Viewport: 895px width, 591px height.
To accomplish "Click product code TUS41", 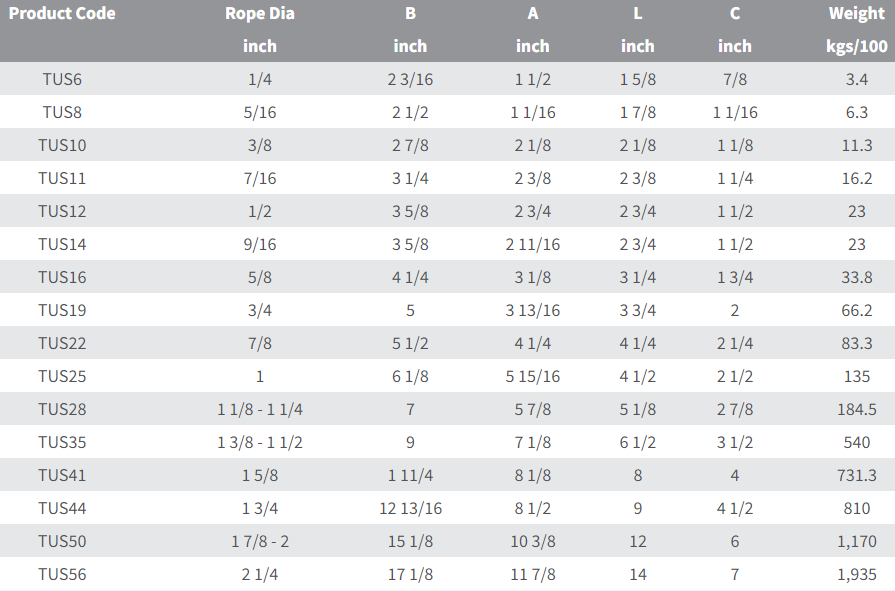I will 62,476.
